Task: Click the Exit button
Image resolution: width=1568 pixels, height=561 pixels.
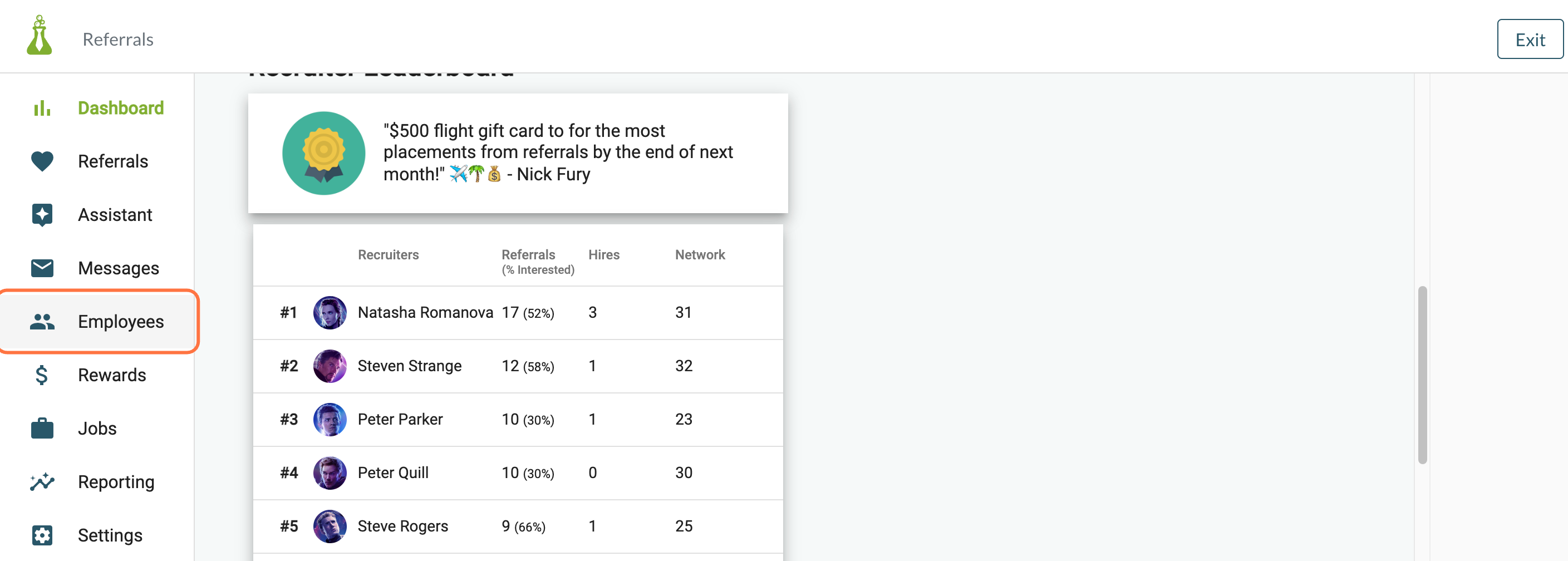Action: (1530, 40)
